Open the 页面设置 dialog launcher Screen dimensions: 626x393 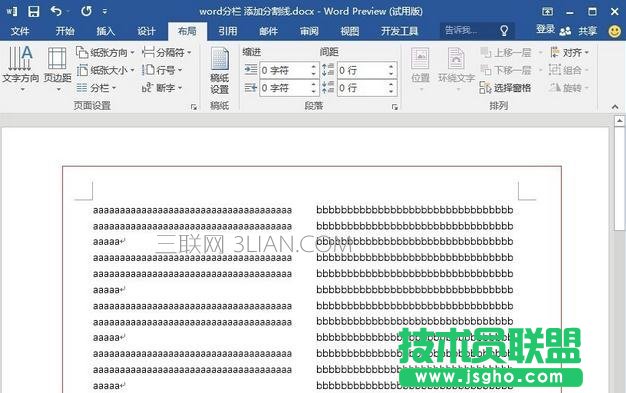194,107
